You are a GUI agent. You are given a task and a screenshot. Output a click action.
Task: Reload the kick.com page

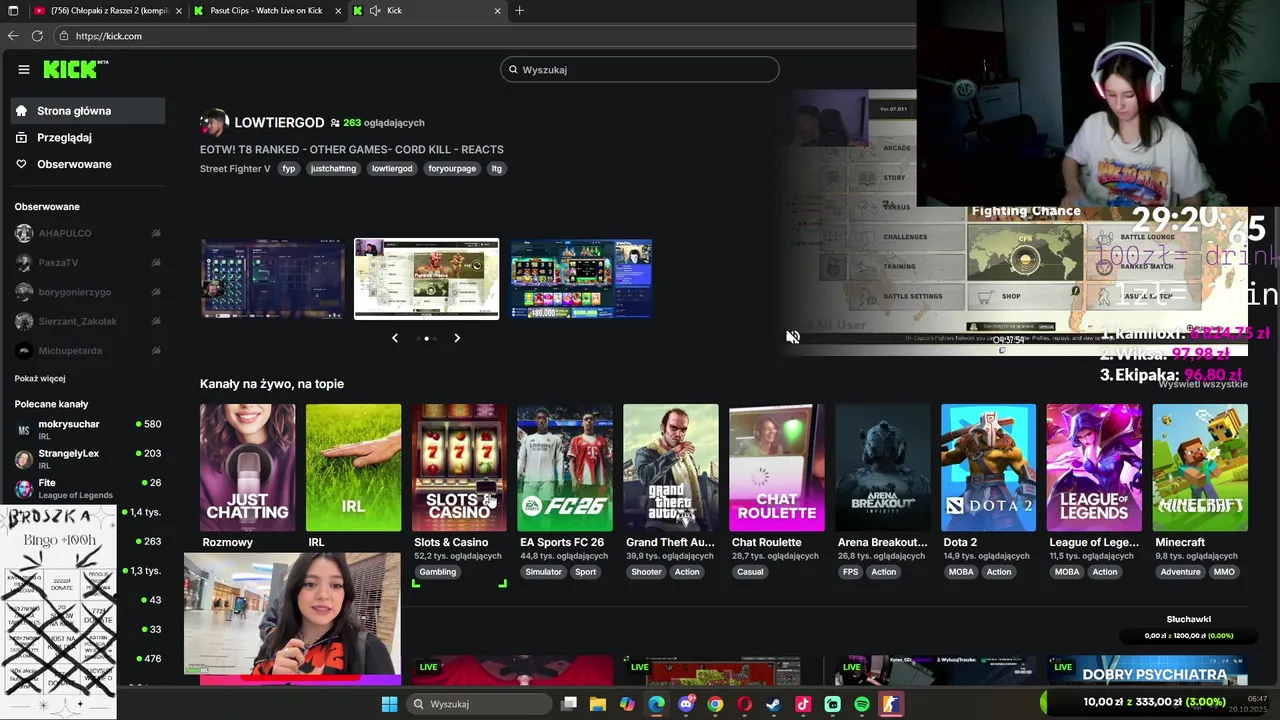tap(37, 36)
